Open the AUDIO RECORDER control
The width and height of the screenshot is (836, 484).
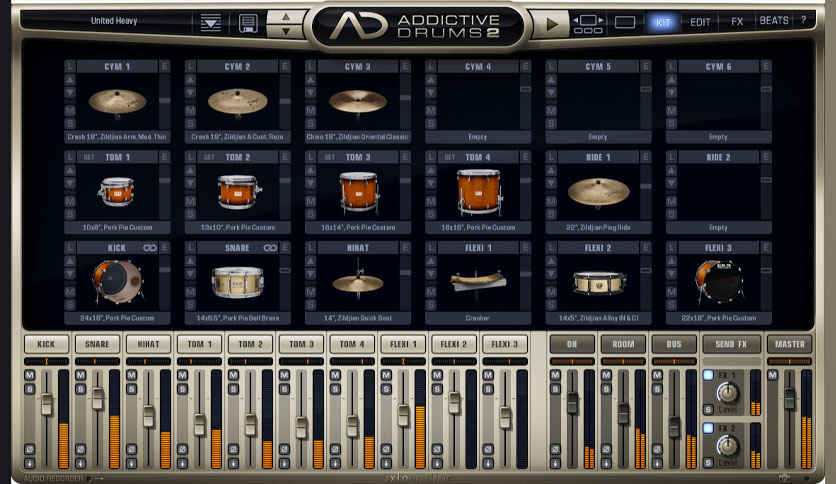pos(63,478)
